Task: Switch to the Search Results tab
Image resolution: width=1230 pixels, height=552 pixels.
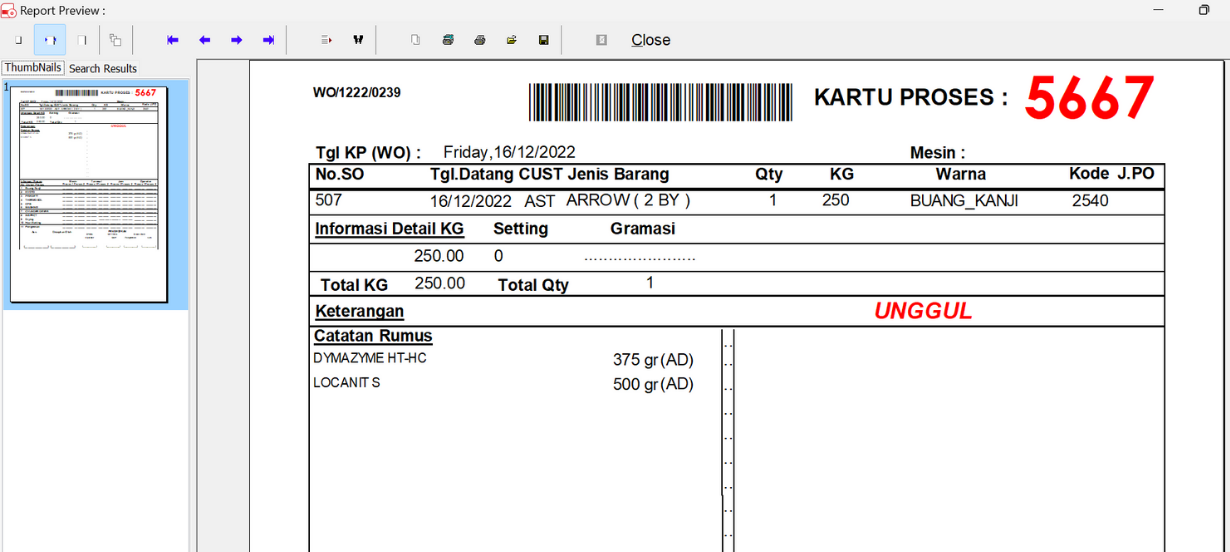Action: tap(103, 68)
